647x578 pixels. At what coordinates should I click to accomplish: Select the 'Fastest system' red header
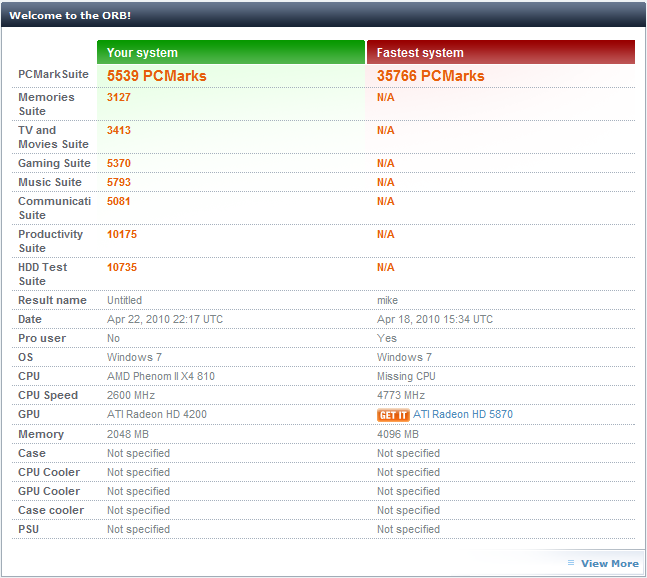(501, 52)
